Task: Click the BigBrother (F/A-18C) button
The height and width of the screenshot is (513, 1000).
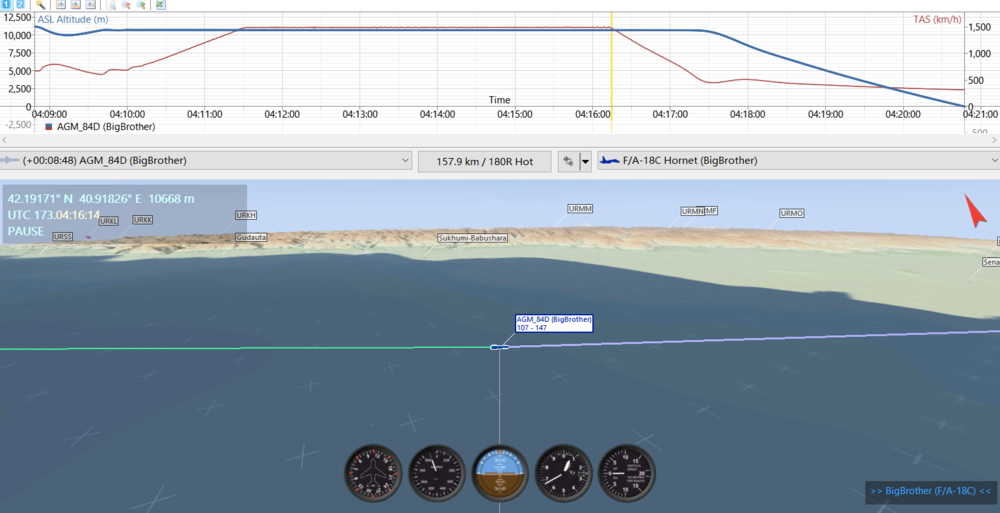Action: (x=931, y=491)
